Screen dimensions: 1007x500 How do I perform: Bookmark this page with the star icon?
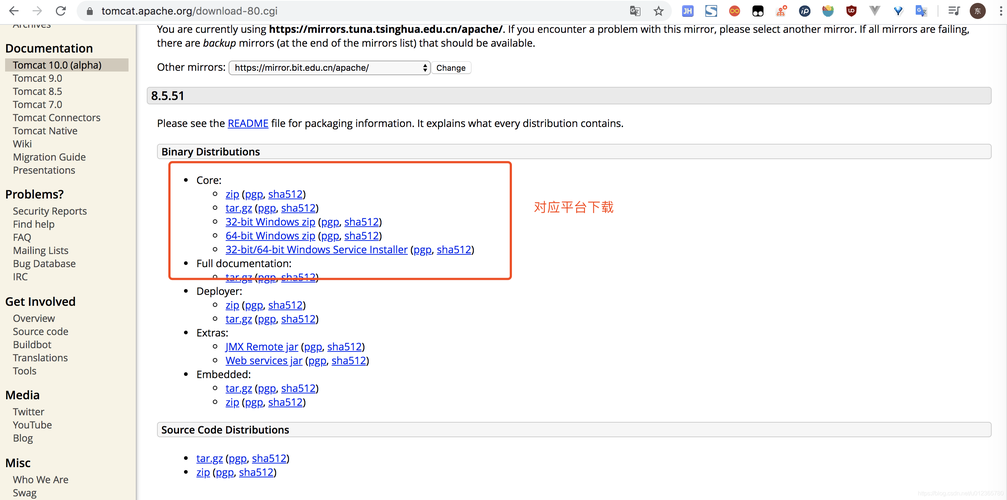click(x=658, y=11)
